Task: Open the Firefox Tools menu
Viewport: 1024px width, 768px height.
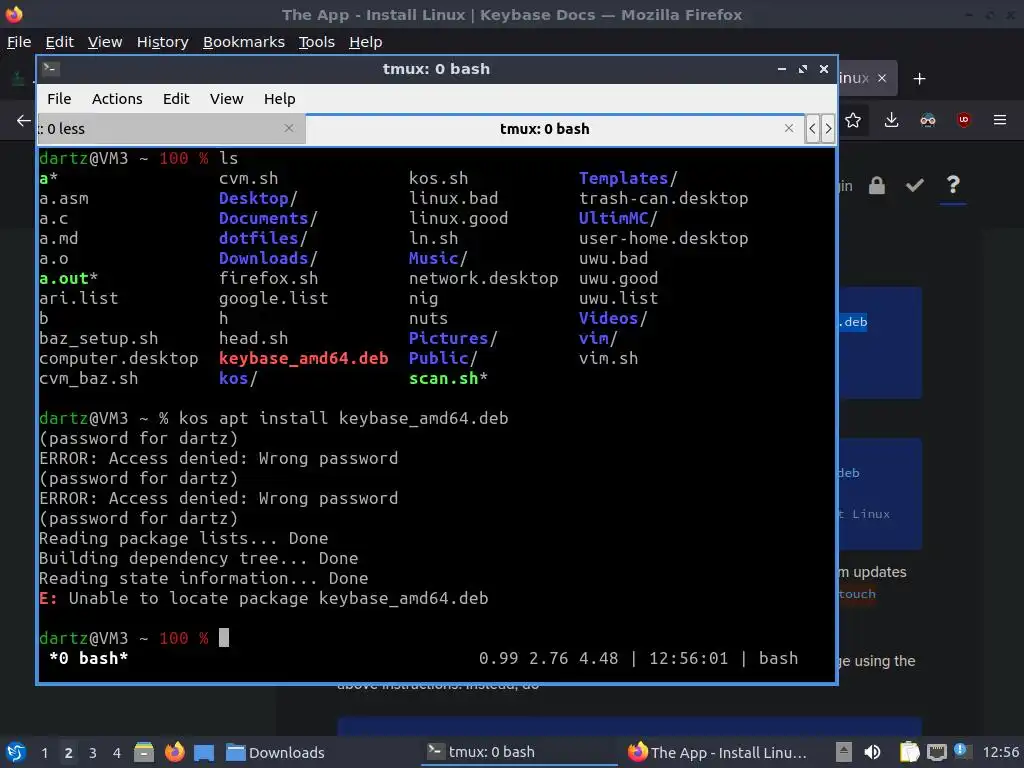Action: click(317, 42)
